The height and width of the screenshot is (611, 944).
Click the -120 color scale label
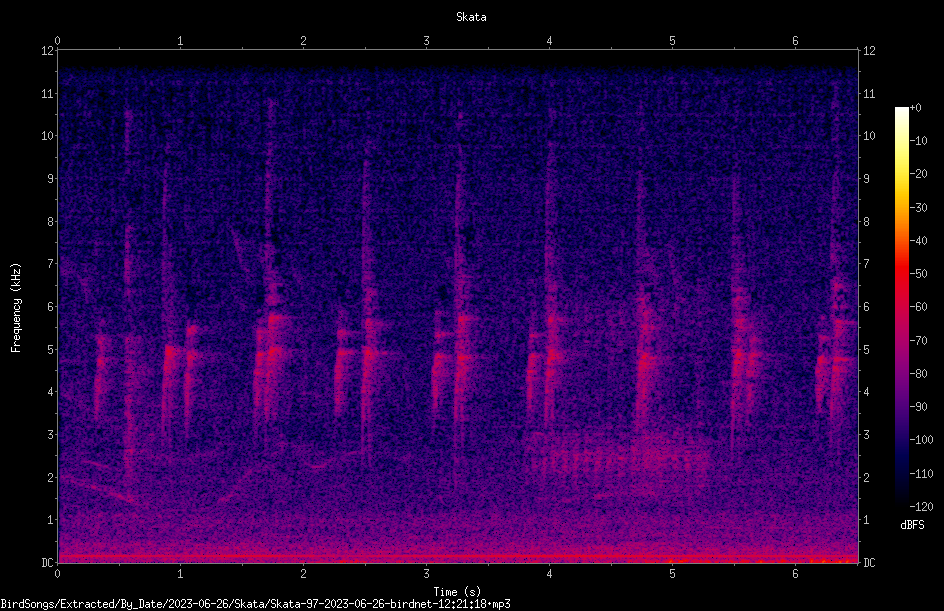pos(922,507)
